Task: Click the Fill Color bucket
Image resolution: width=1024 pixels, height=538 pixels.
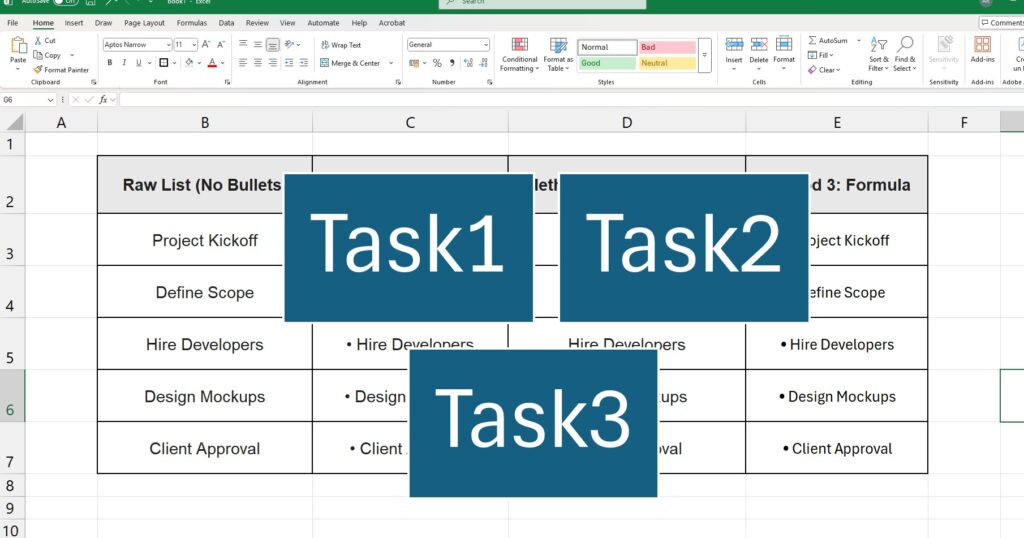Action: (189, 63)
